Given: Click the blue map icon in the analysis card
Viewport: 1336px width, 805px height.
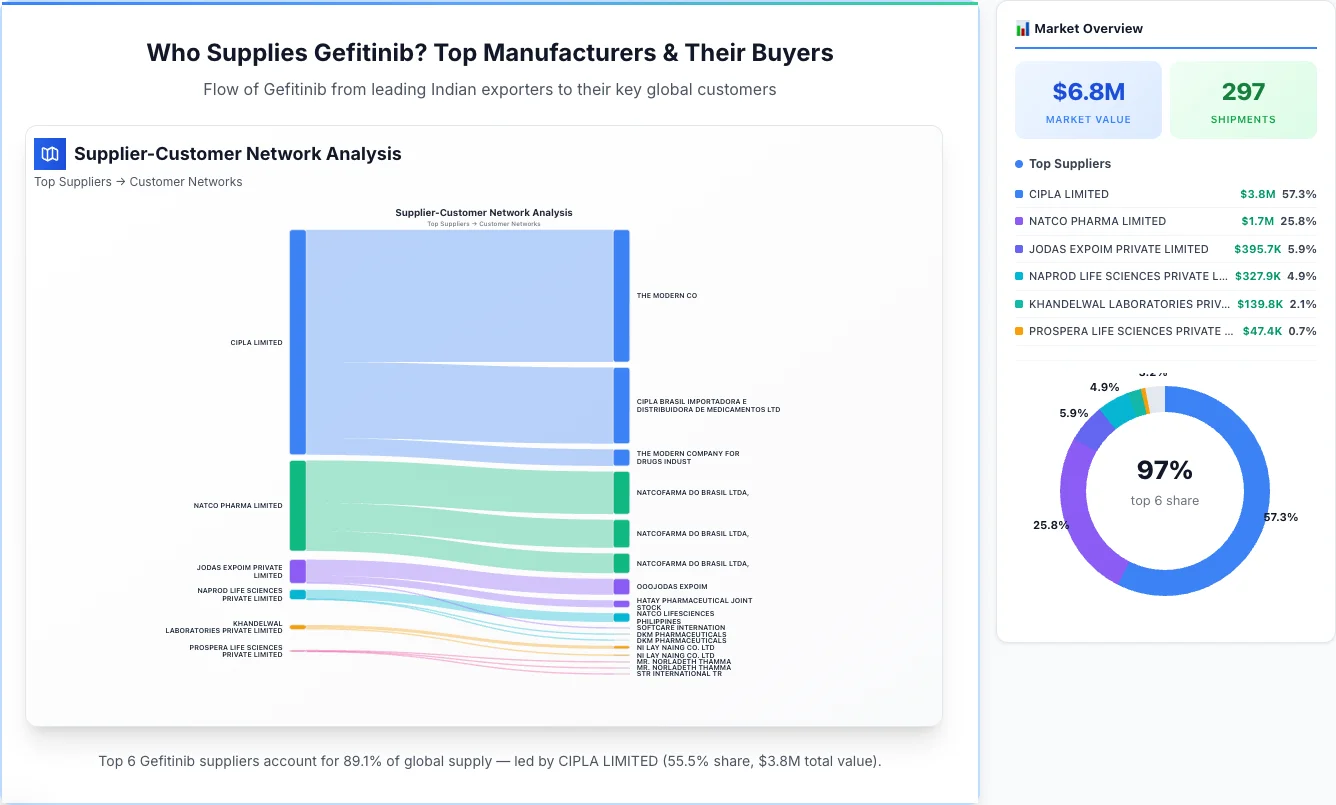Looking at the screenshot, I should pyautogui.click(x=49, y=154).
